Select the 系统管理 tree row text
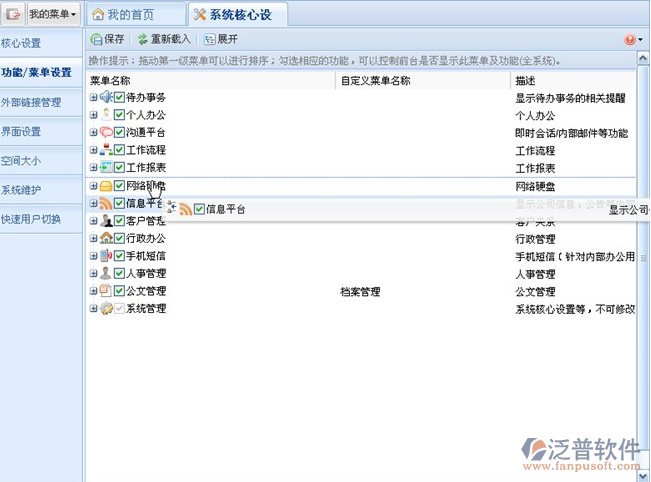The width and height of the screenshot is (651, 482). point(146,308)
